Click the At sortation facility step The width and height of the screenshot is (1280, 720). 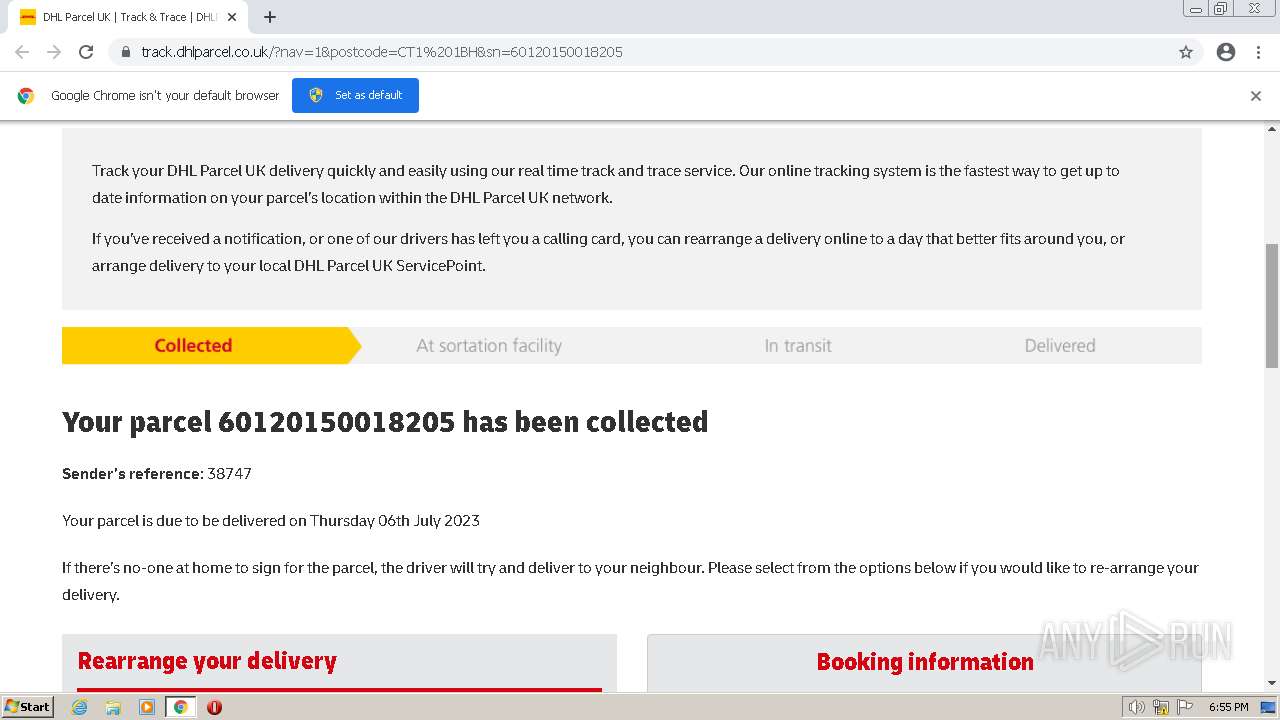489,346
